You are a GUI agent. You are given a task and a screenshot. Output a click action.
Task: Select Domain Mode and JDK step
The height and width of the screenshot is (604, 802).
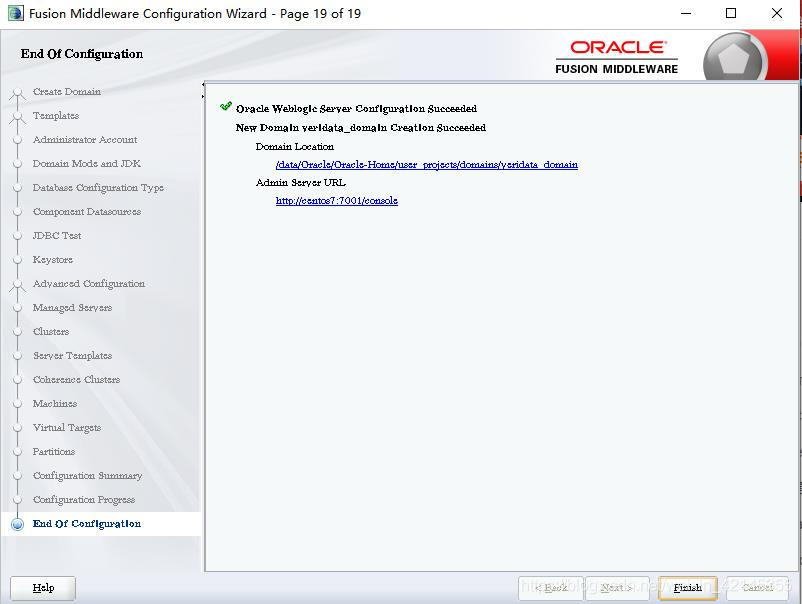tap(86, 164)
